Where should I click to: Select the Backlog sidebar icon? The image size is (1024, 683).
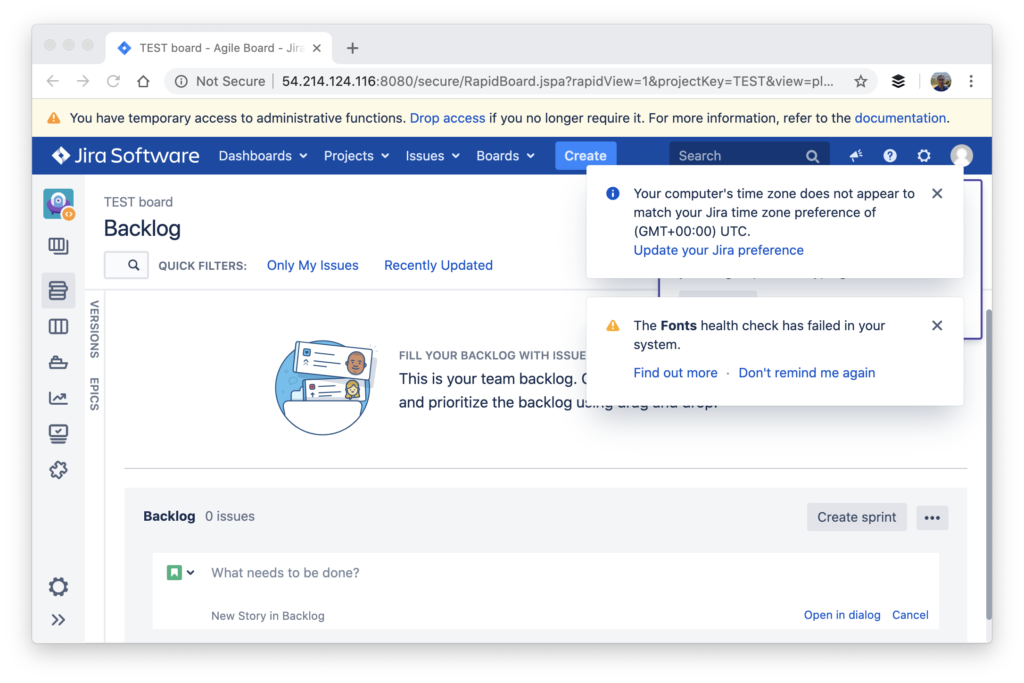pos(58,290)
